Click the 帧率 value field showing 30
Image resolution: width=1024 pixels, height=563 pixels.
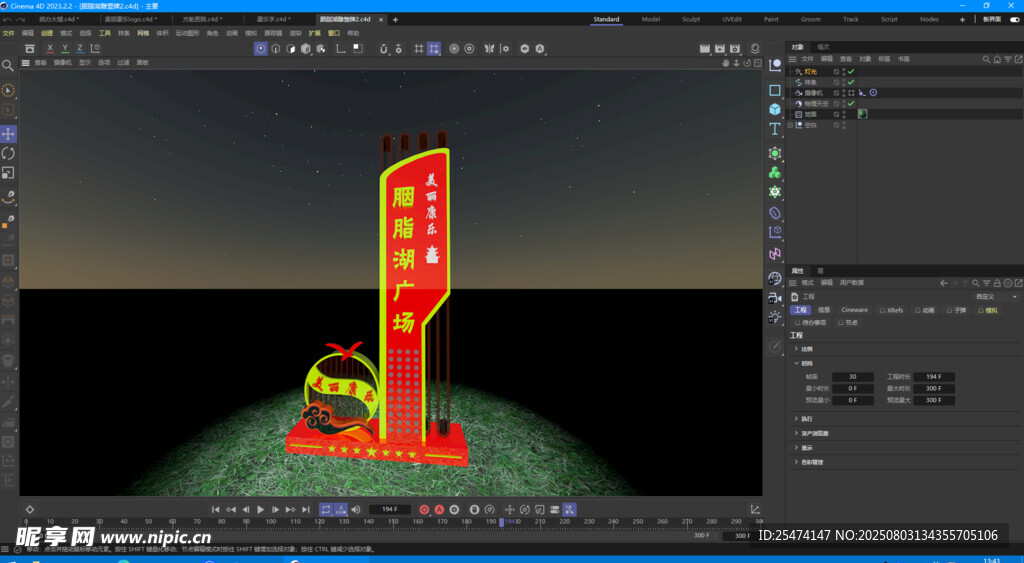(x=852, y=377)
